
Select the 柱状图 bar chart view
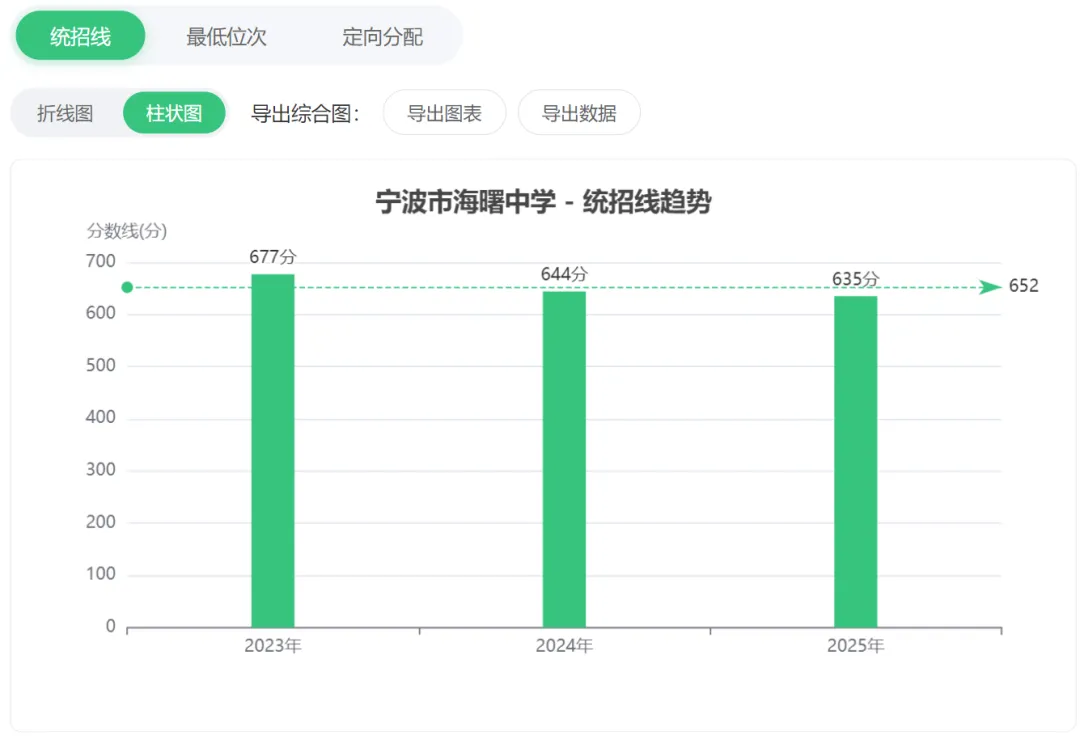(x=174, y=112)
